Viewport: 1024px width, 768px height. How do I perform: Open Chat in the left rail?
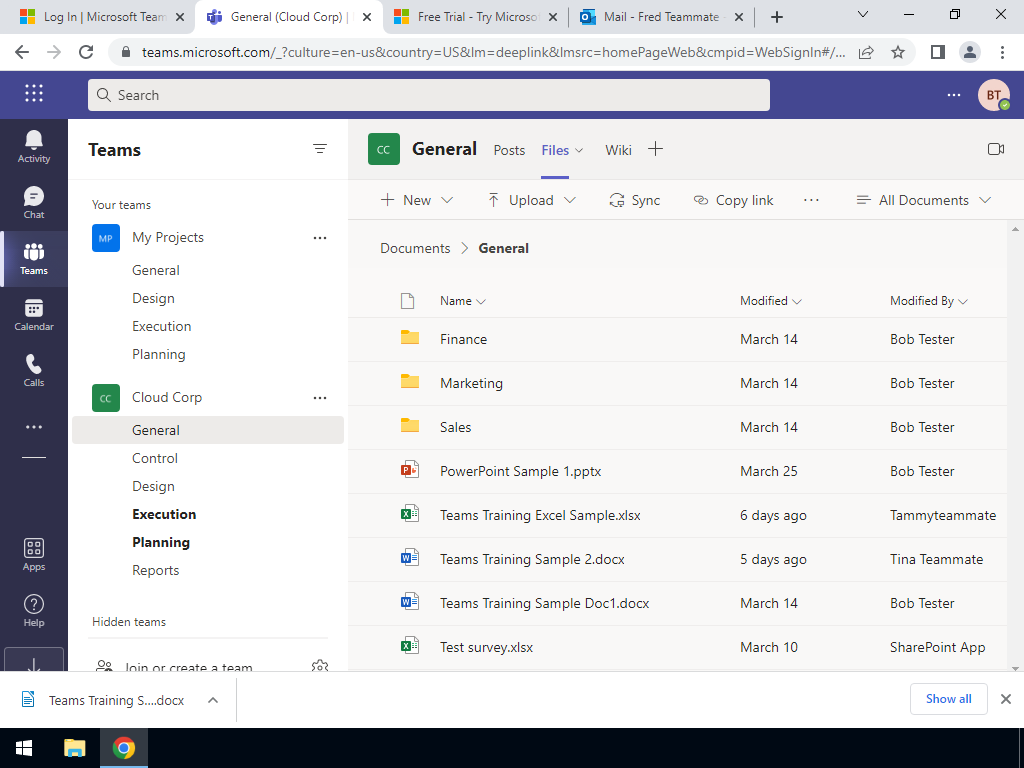tap(33, 202)
